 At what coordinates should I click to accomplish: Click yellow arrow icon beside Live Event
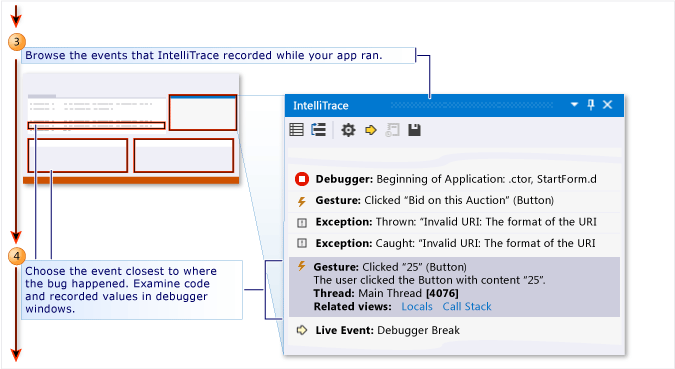(x=302, y=330)
